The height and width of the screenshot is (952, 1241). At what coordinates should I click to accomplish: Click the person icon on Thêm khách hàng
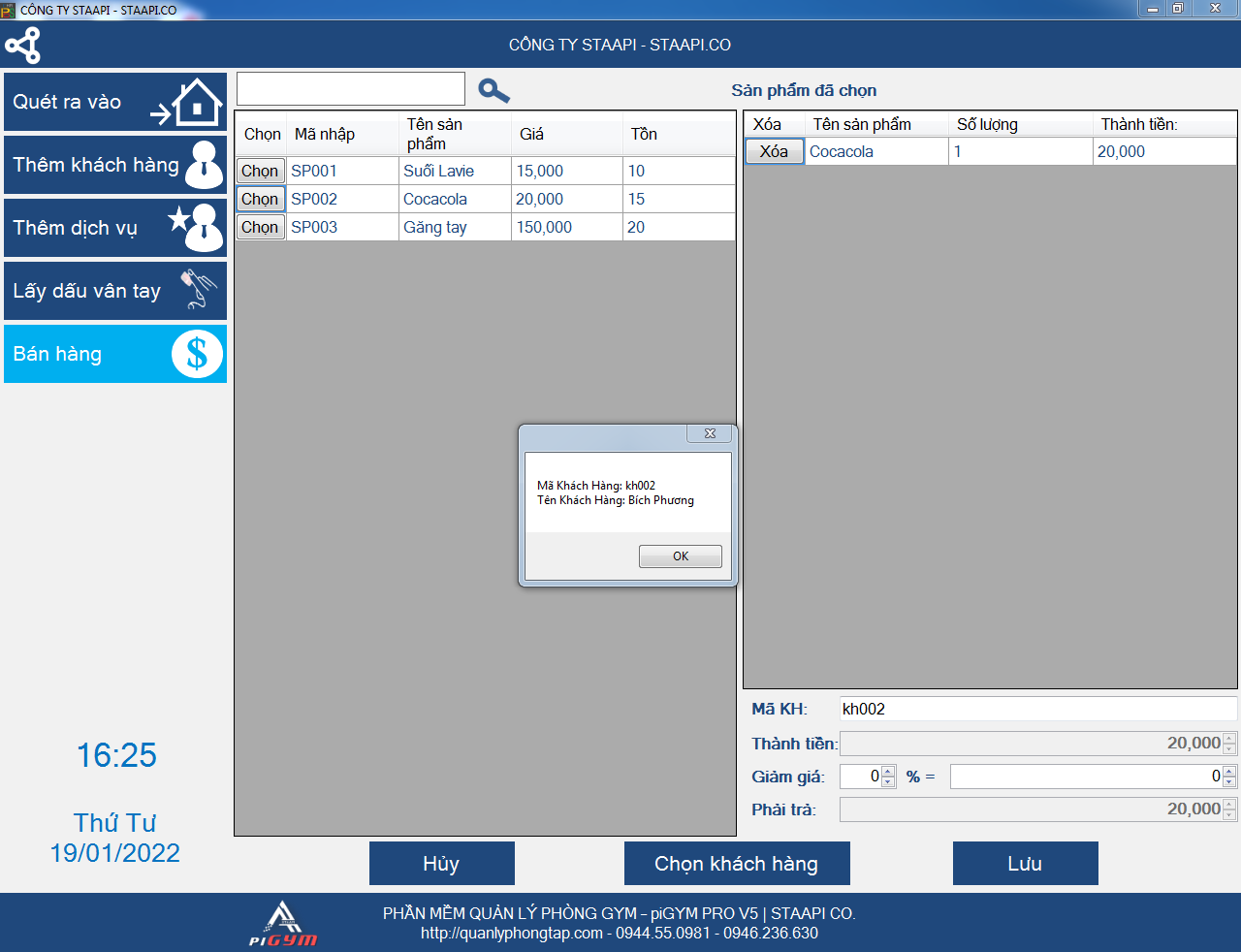[x=204, y=165]
